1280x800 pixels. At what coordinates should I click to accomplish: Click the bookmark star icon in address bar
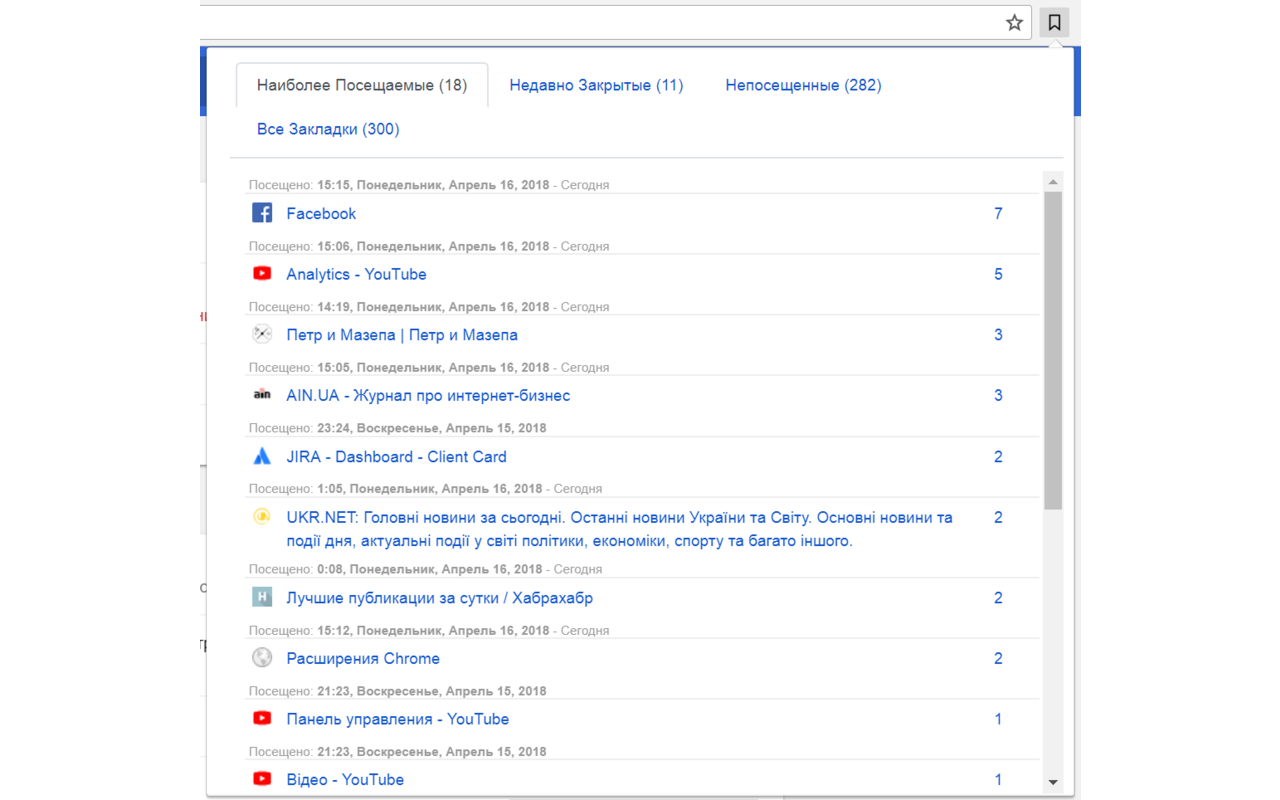point(1014,23)
